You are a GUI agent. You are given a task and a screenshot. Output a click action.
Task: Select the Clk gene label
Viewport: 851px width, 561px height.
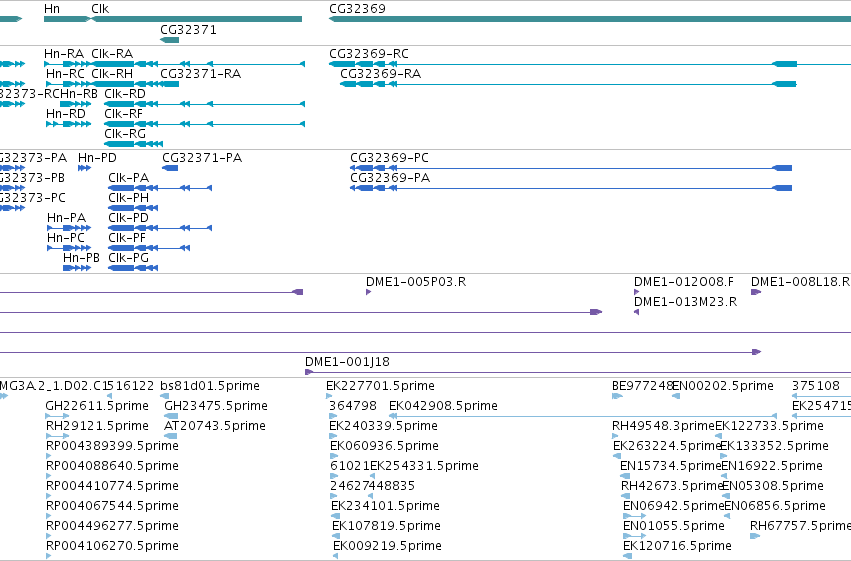pos(100,9)
